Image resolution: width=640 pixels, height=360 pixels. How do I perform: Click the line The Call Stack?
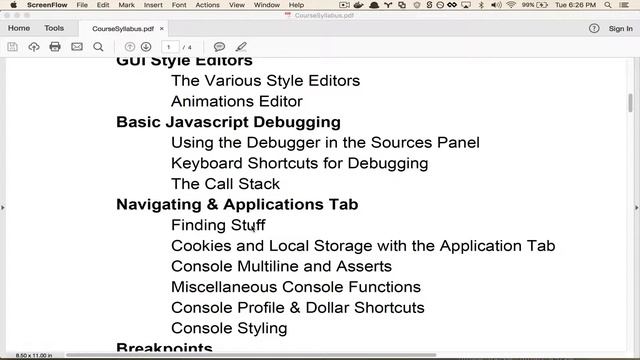pyautogui.click(x=225, y=184)
